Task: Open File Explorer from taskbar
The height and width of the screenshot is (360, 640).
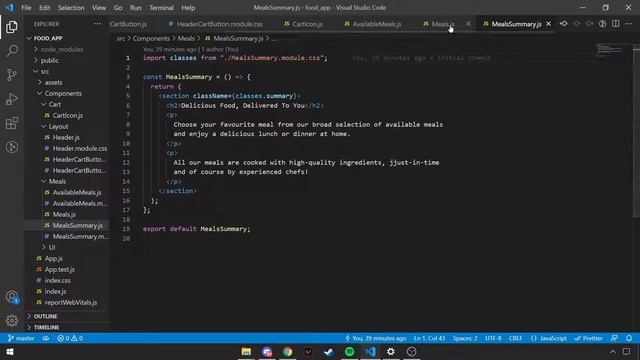Action: pyautogui.click(x=246, y=351)
